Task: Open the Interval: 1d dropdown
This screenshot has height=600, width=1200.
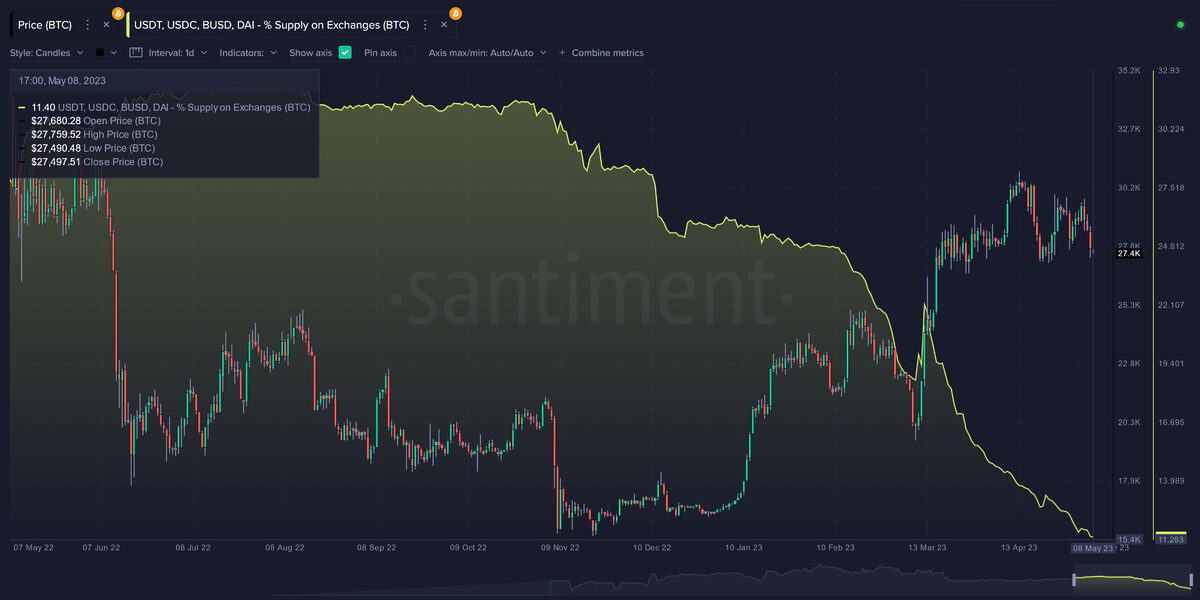Action: (176, 52)
